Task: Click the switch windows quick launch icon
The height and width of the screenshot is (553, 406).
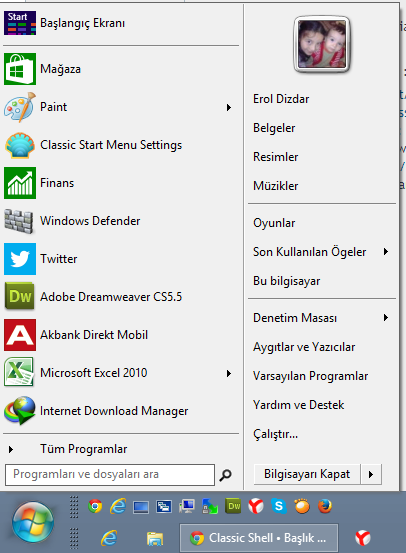Action: click(x=164, y=507)
